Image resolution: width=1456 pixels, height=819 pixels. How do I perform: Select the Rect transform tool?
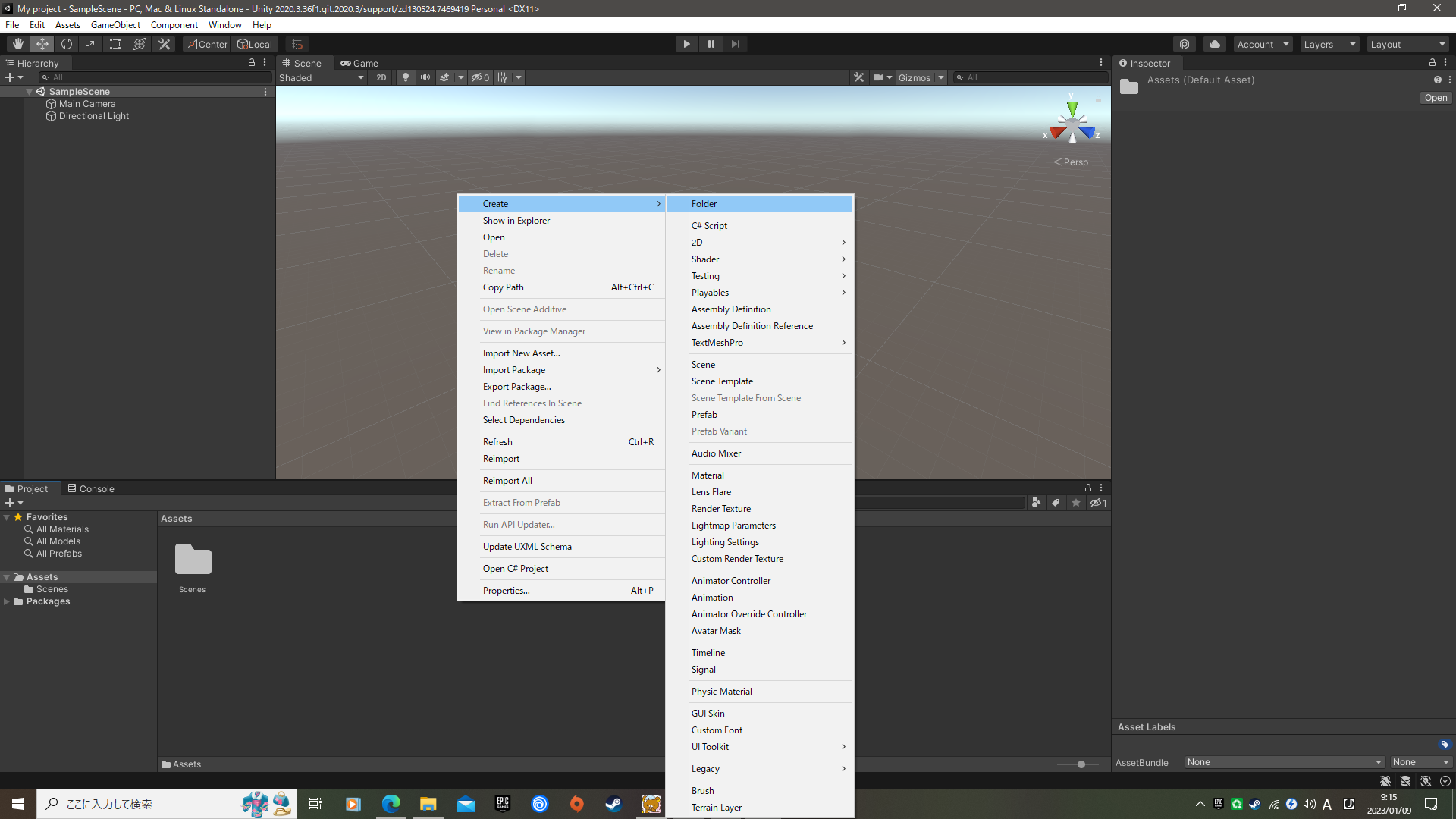[x=115, y=44]
